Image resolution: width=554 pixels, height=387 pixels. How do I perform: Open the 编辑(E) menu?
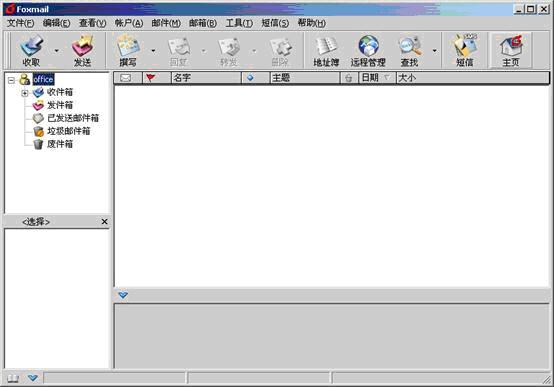[x=57, y=23]
